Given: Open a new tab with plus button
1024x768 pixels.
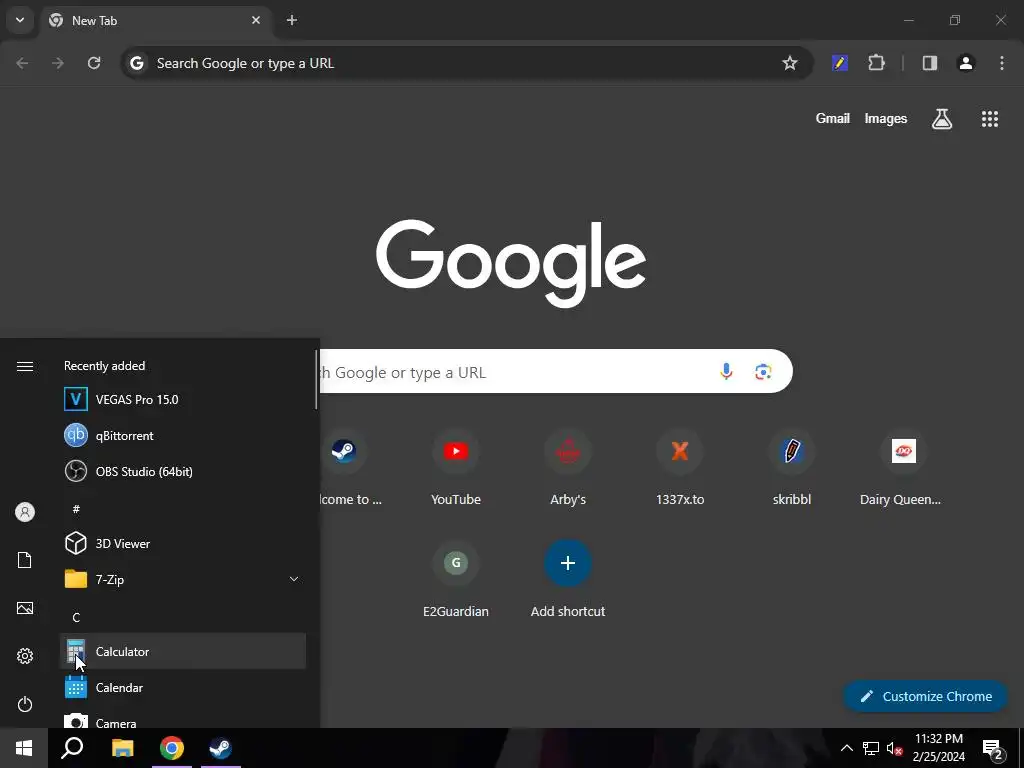Looking at the screenshot, I should click(292, 20).
